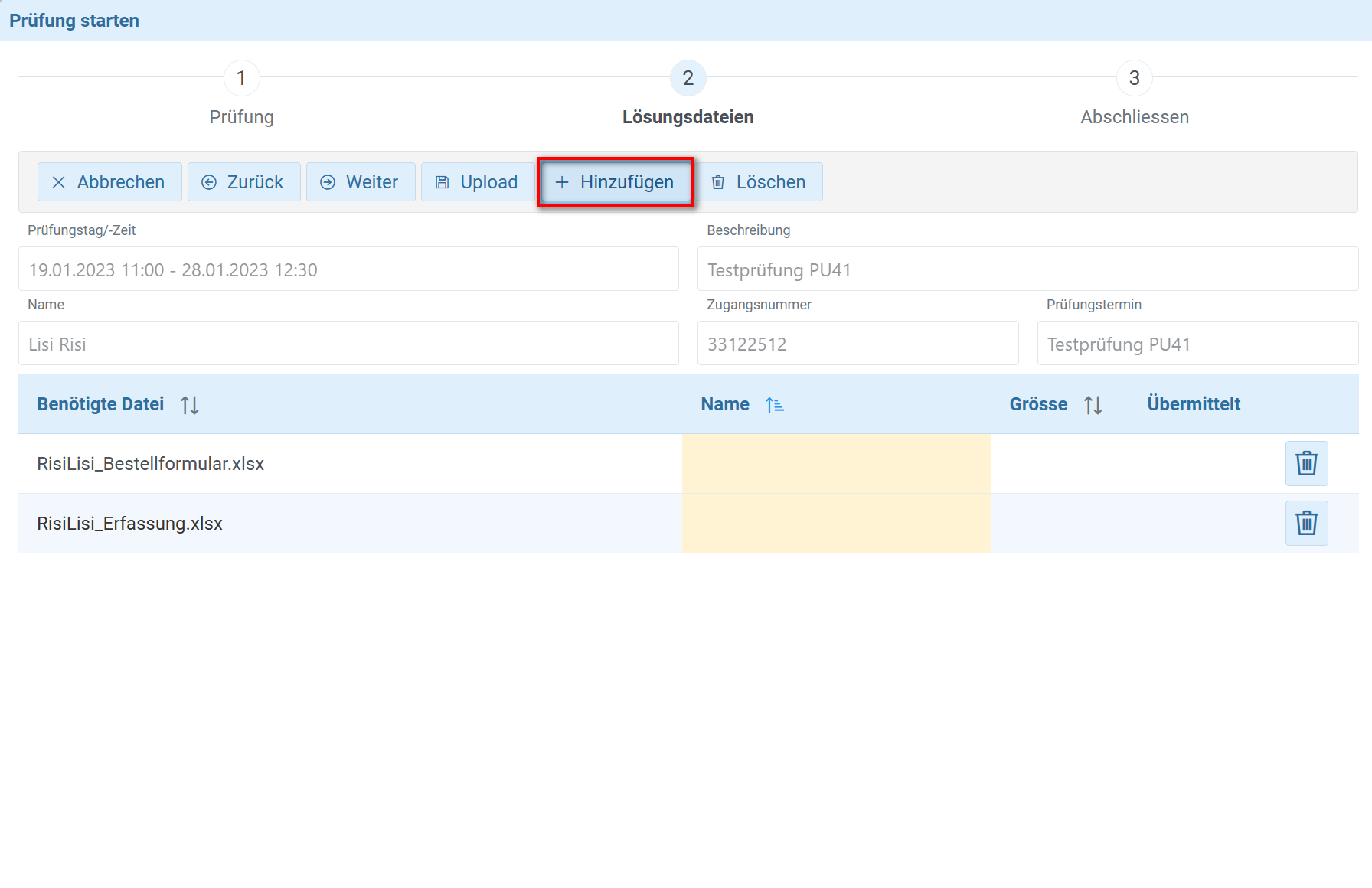Select the RisiLisi_Bestellformular.xlsx file name
The image size is (1372, 888).
click(x=151, y=464)
